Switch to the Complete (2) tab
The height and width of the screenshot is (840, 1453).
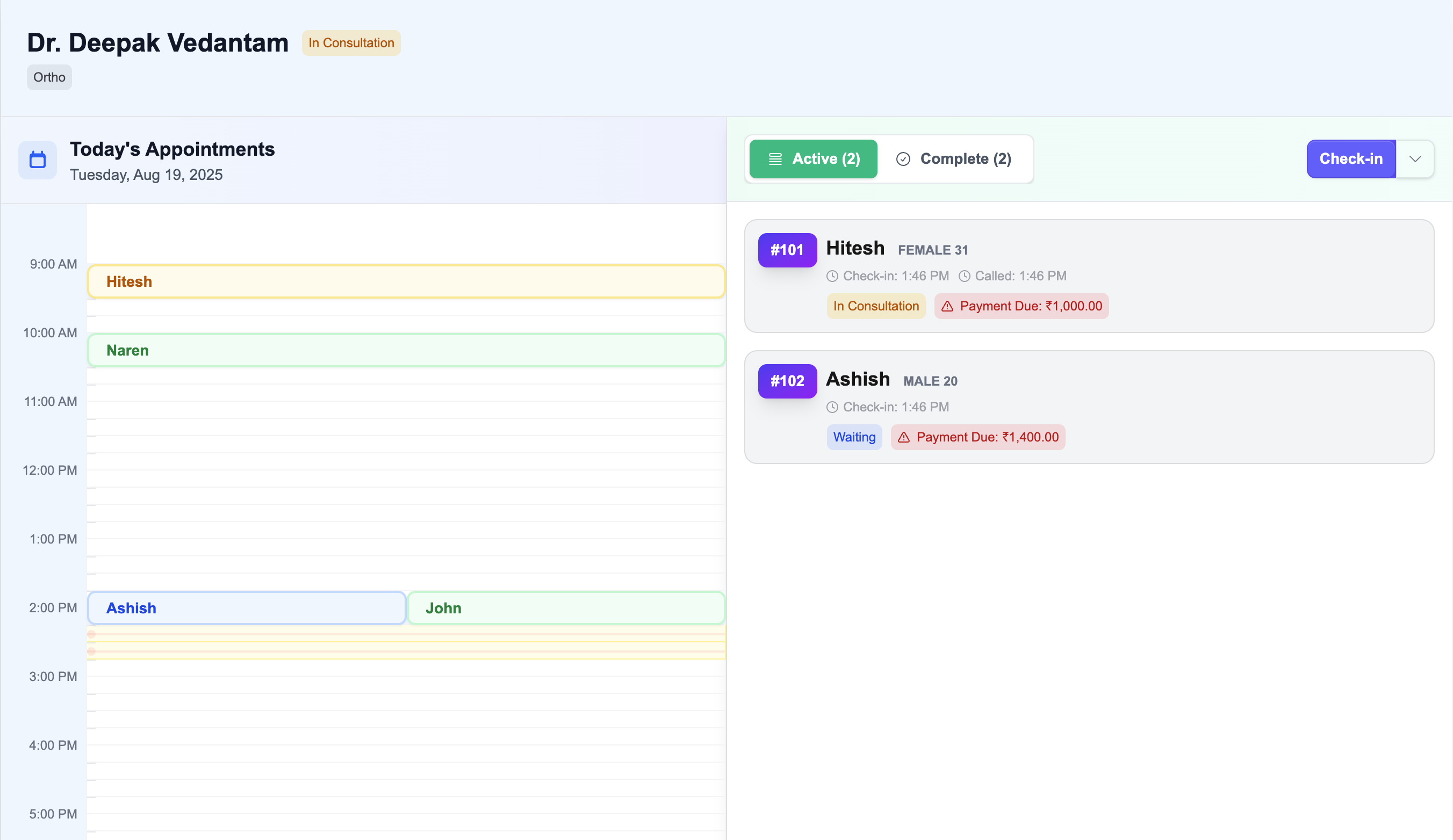tap(954, 158)
